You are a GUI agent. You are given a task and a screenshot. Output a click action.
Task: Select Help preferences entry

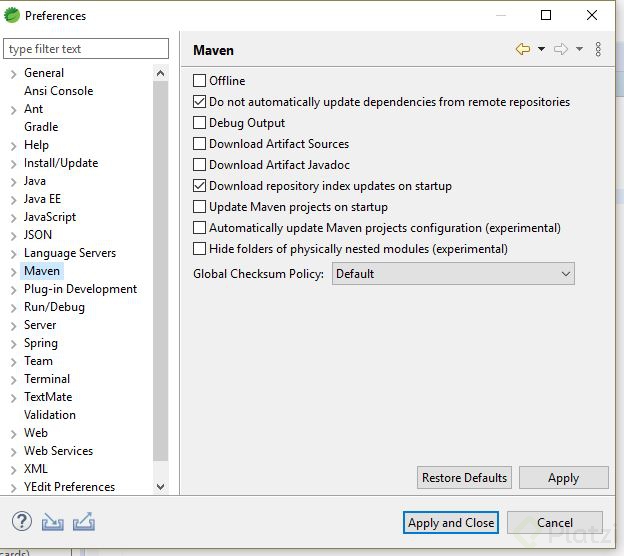[x=36, y=145]
